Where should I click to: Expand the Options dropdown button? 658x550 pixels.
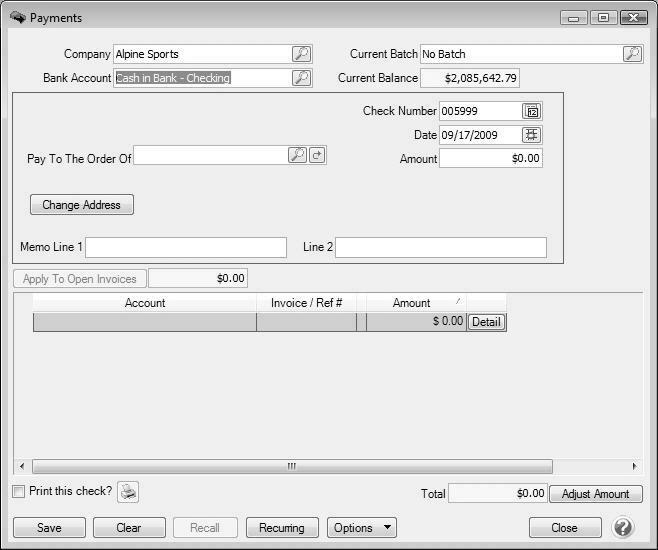[361, 527]
